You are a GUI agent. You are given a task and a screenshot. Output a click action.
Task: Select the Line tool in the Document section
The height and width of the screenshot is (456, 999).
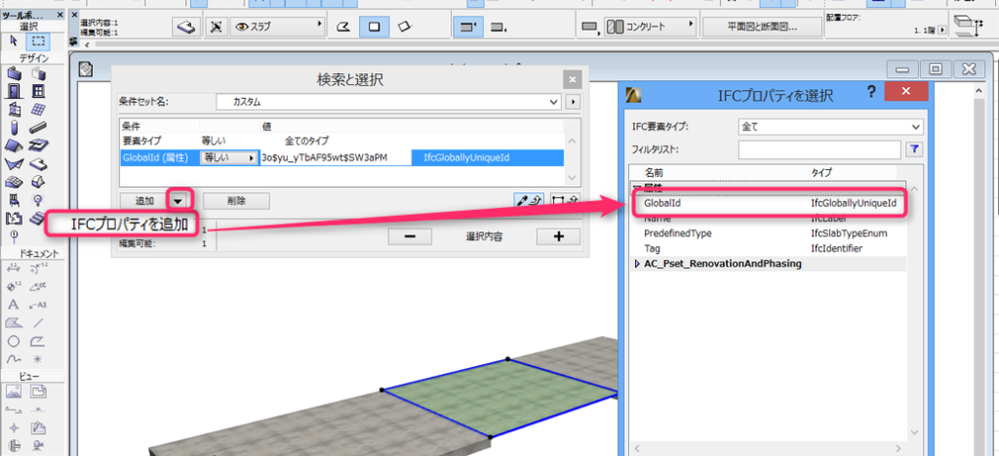[38, 323]
